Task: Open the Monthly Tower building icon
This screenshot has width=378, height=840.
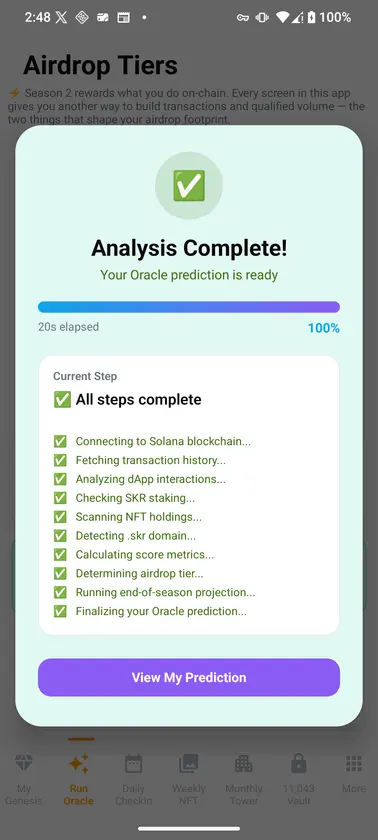Action: (x=244, y=763)
